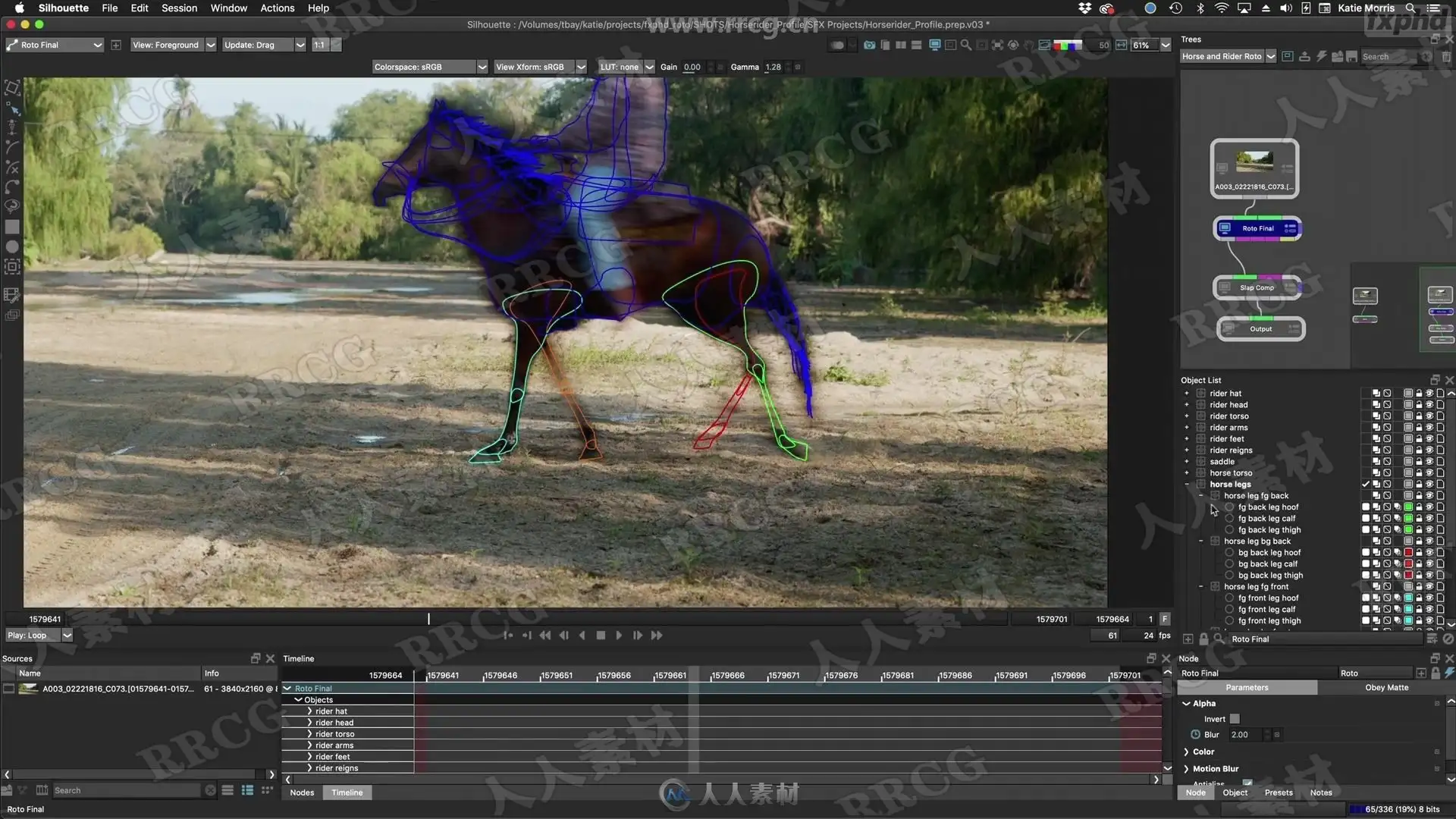The image size is (1456, 819).
Task: Click the trash icon in Trees panel
Action: [x=1446, y=57]
